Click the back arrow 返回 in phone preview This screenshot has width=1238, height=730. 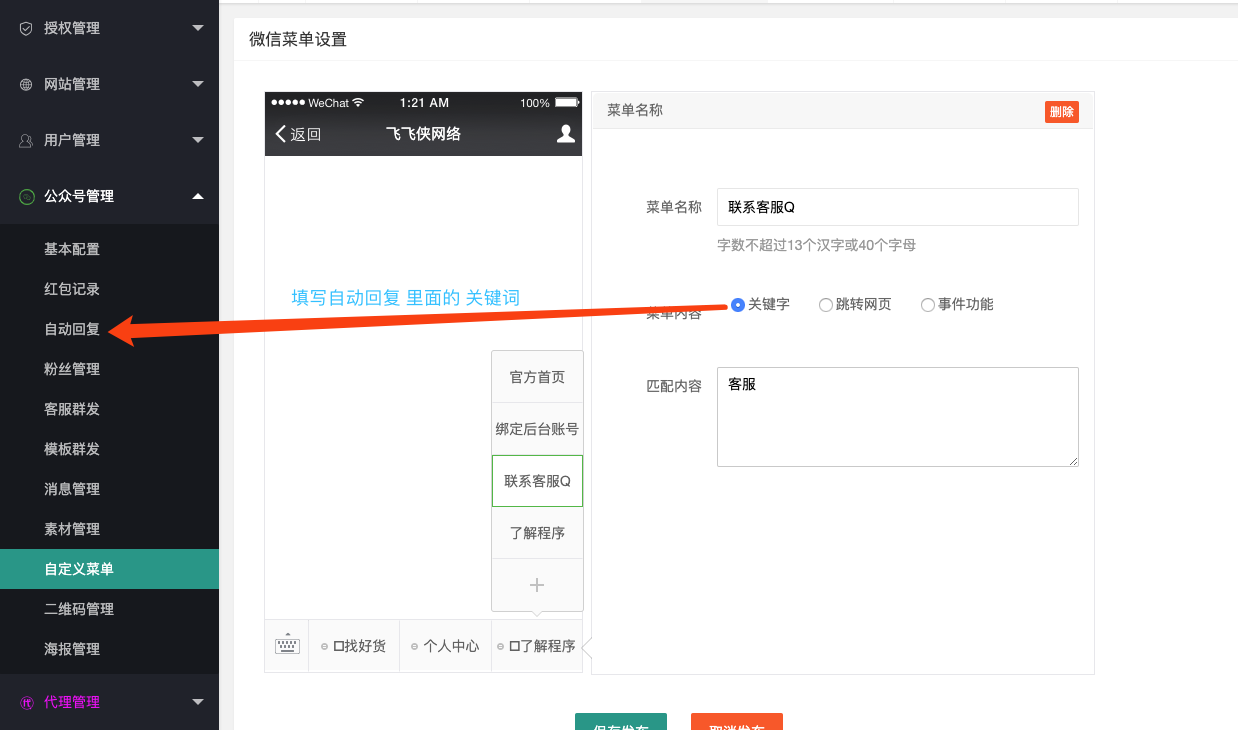pyautogui.click(x=298, y=134)
